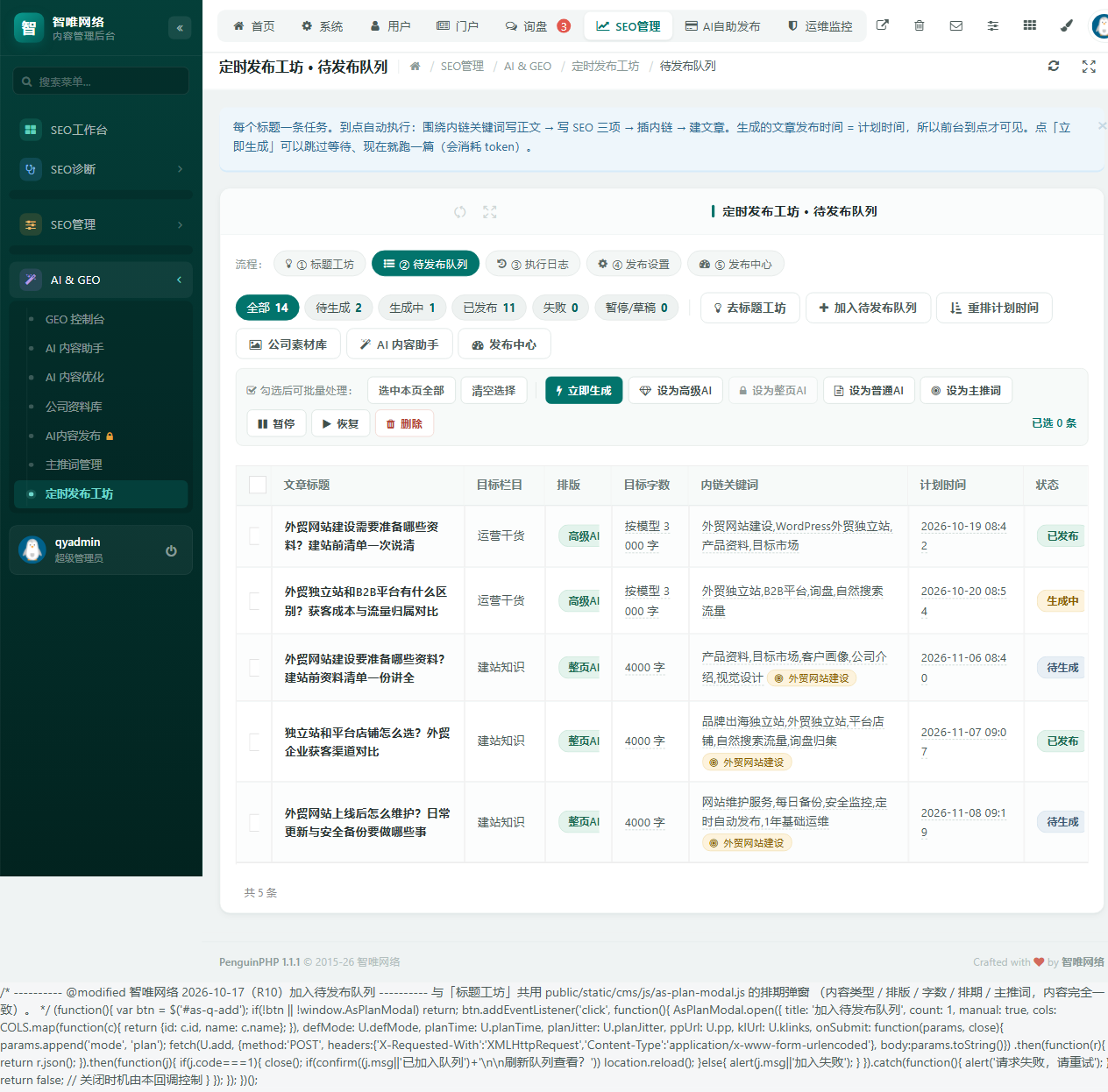
Task: Filter by 待生成 2 status
Action: pyautogui.click(x=338, y=308)
